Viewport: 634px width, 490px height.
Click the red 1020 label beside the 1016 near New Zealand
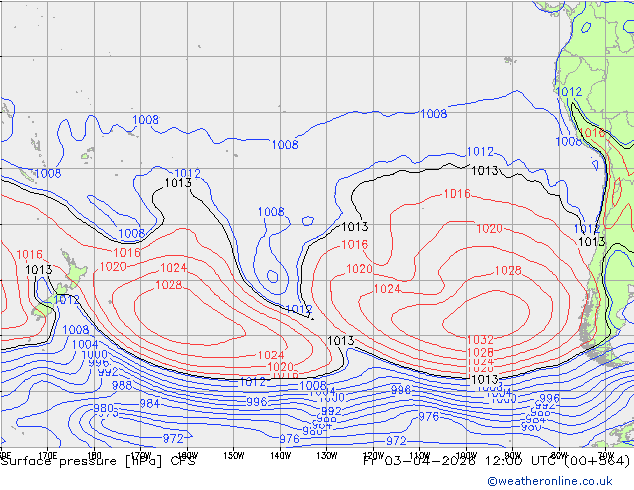(113, 267)
